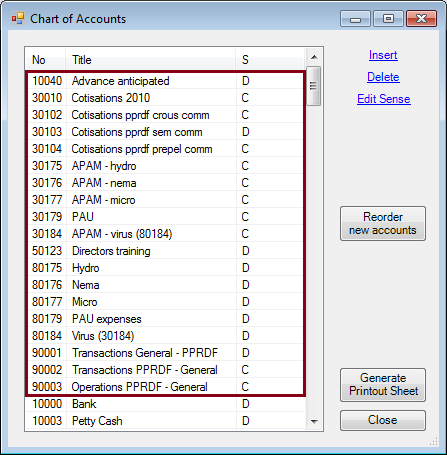Click the Insert link

(x=383, y=55)
